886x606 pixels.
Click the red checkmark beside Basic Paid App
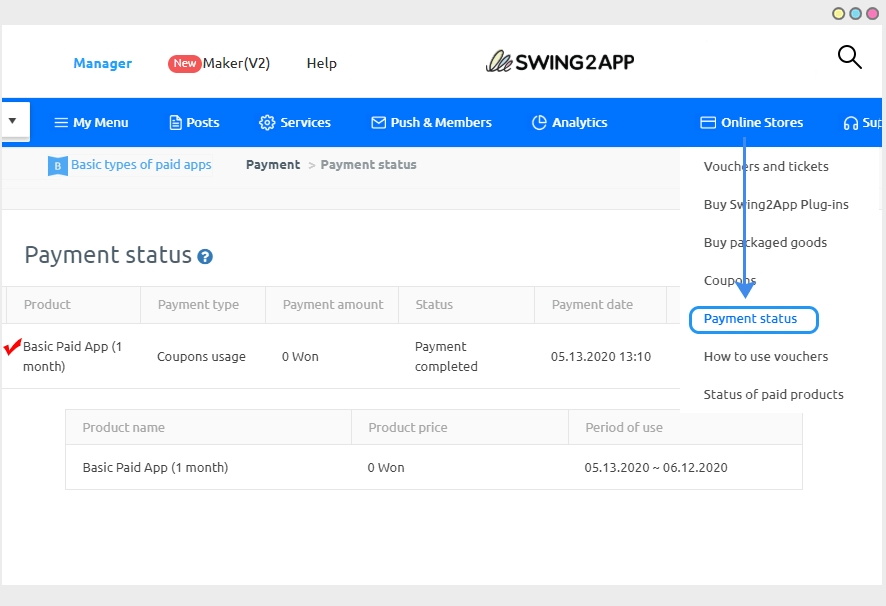pyautogui.click(x=13, y=347)
